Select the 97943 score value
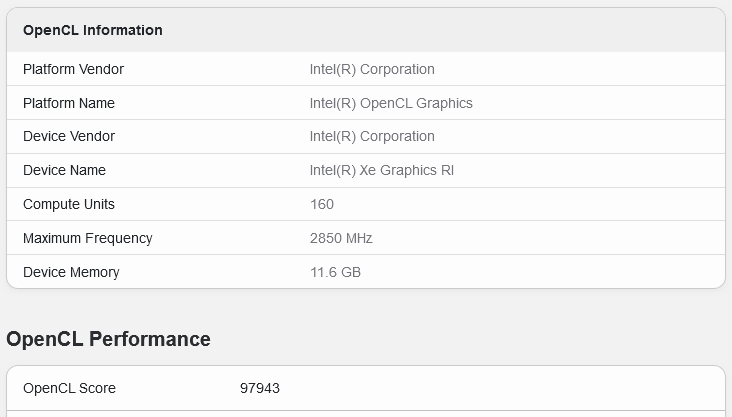 [261, 388]
